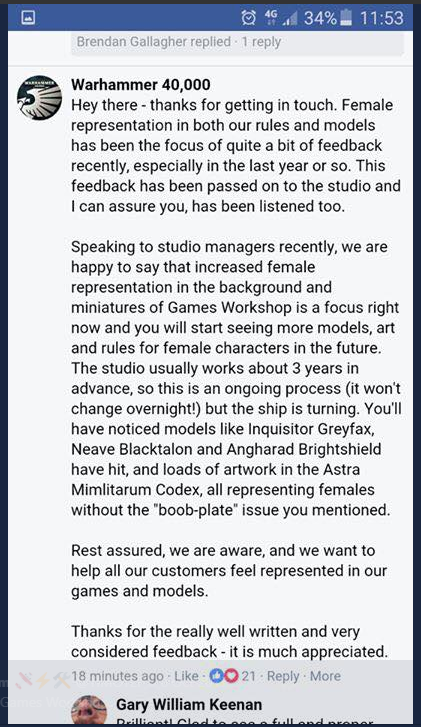Screen dimensions: 421x727
Task: Open the Warhammer 40,000 page name link
Action: [x=141, y=84]
